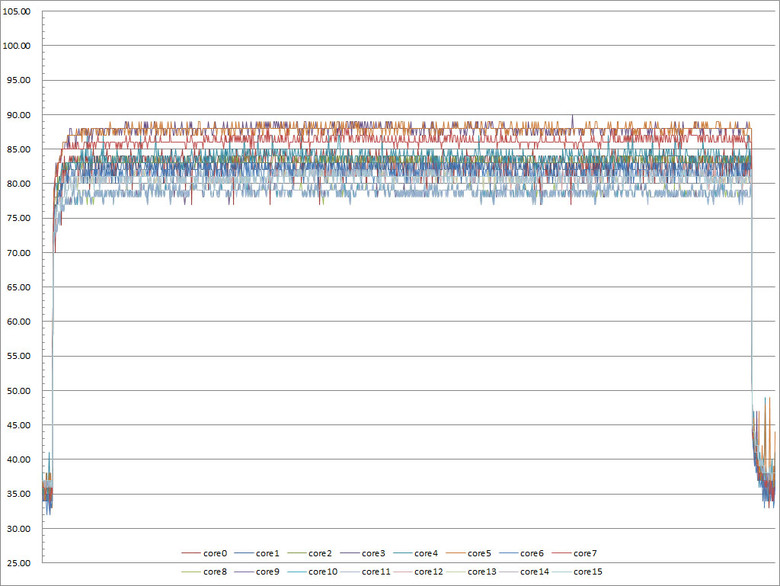Select the core12 legend entry
Screen dimensions: 780x586
[x=418, y=572]
